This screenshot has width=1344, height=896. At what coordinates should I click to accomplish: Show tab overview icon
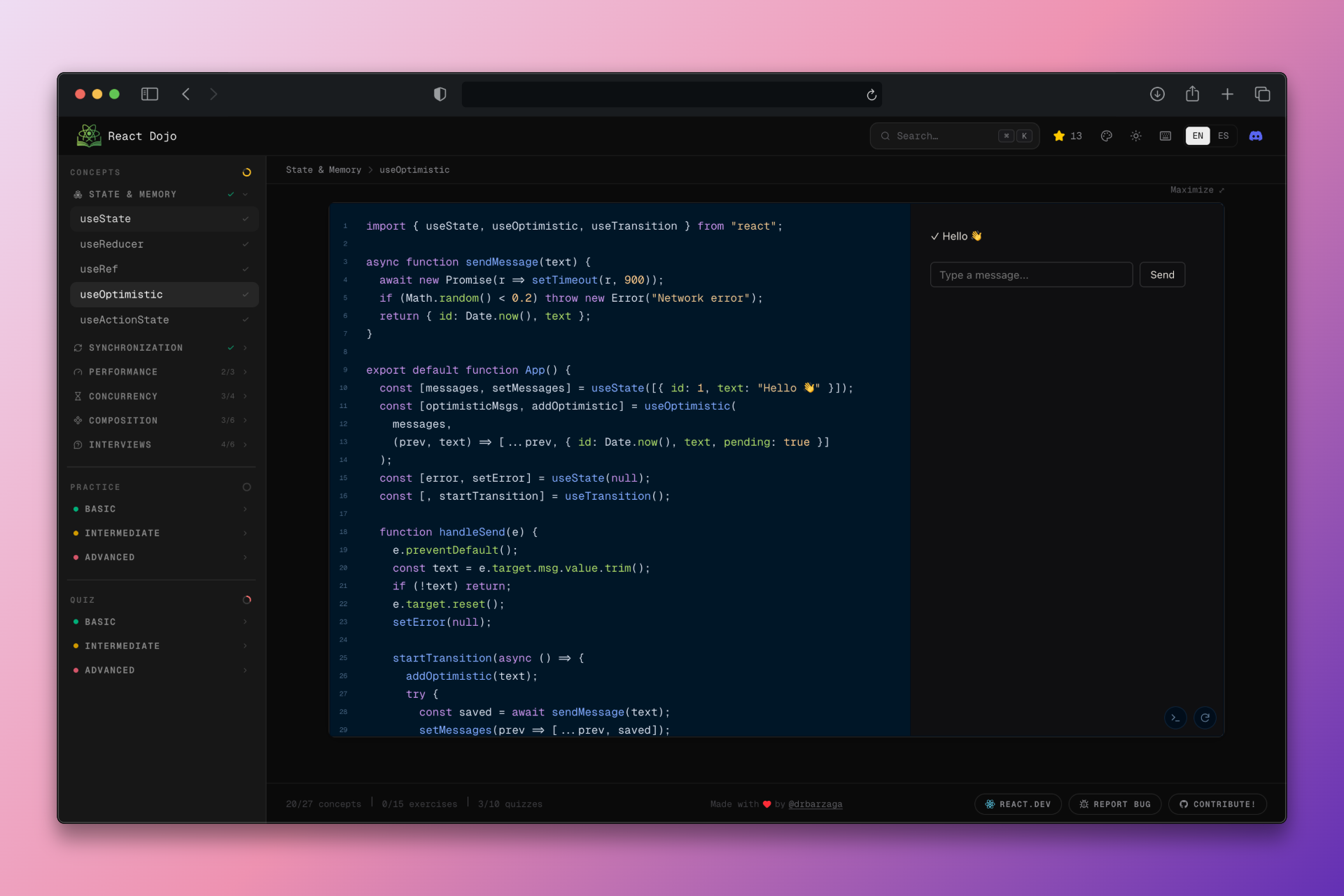click(1262, 94)
